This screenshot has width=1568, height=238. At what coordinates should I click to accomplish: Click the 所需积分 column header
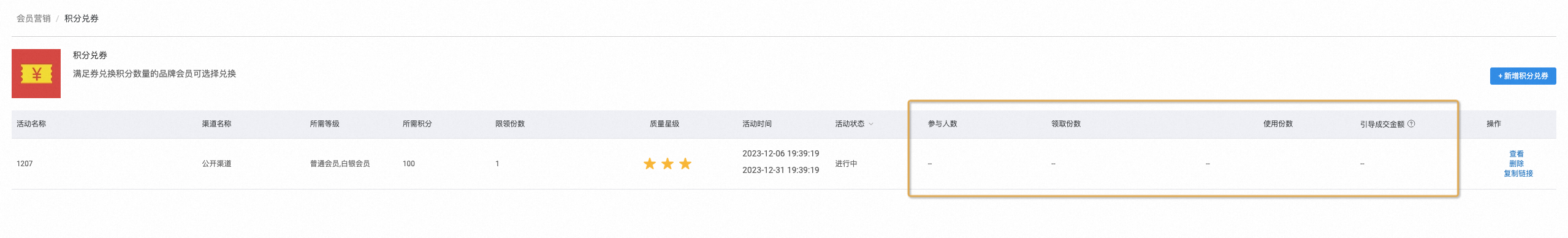pos(417,124)
